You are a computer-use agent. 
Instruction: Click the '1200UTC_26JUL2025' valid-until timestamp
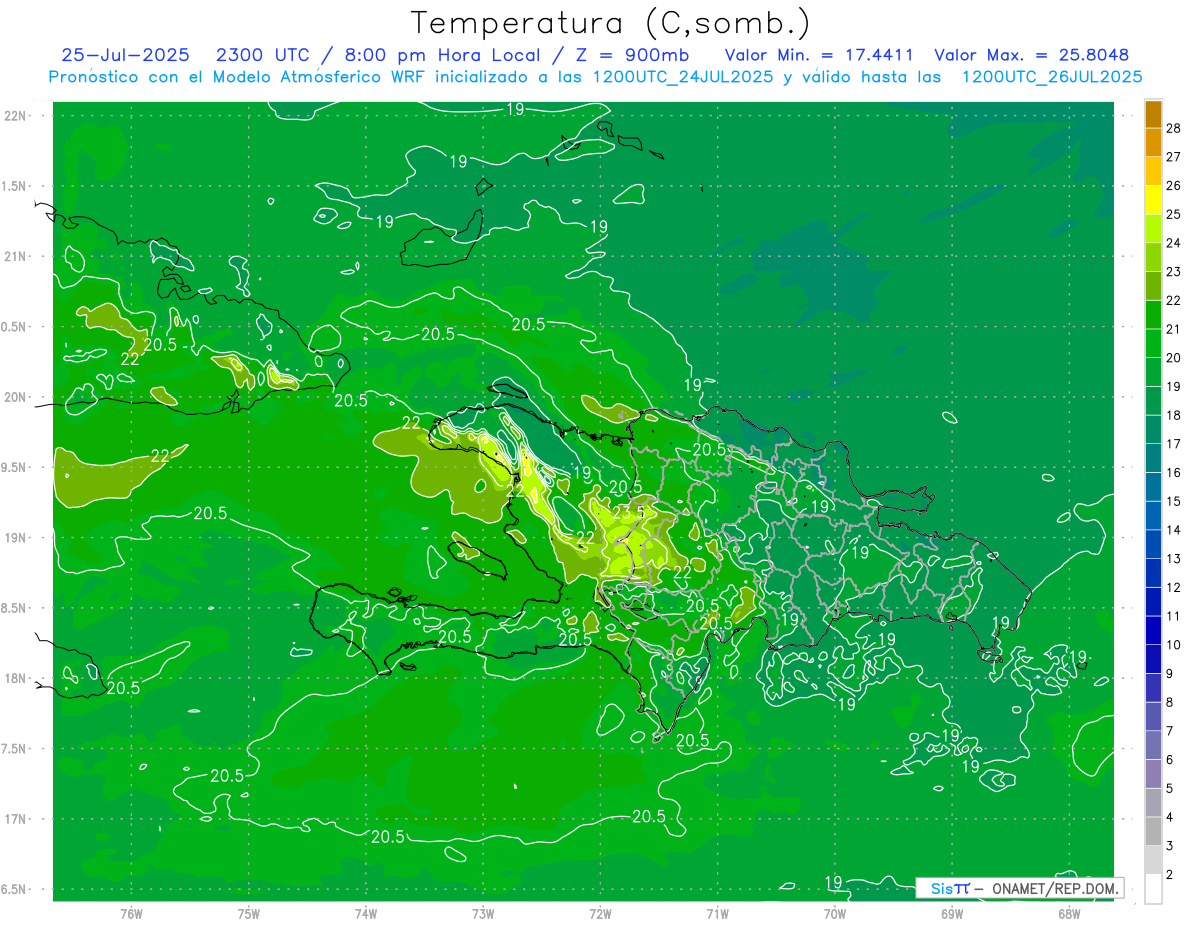(1051, 77)
